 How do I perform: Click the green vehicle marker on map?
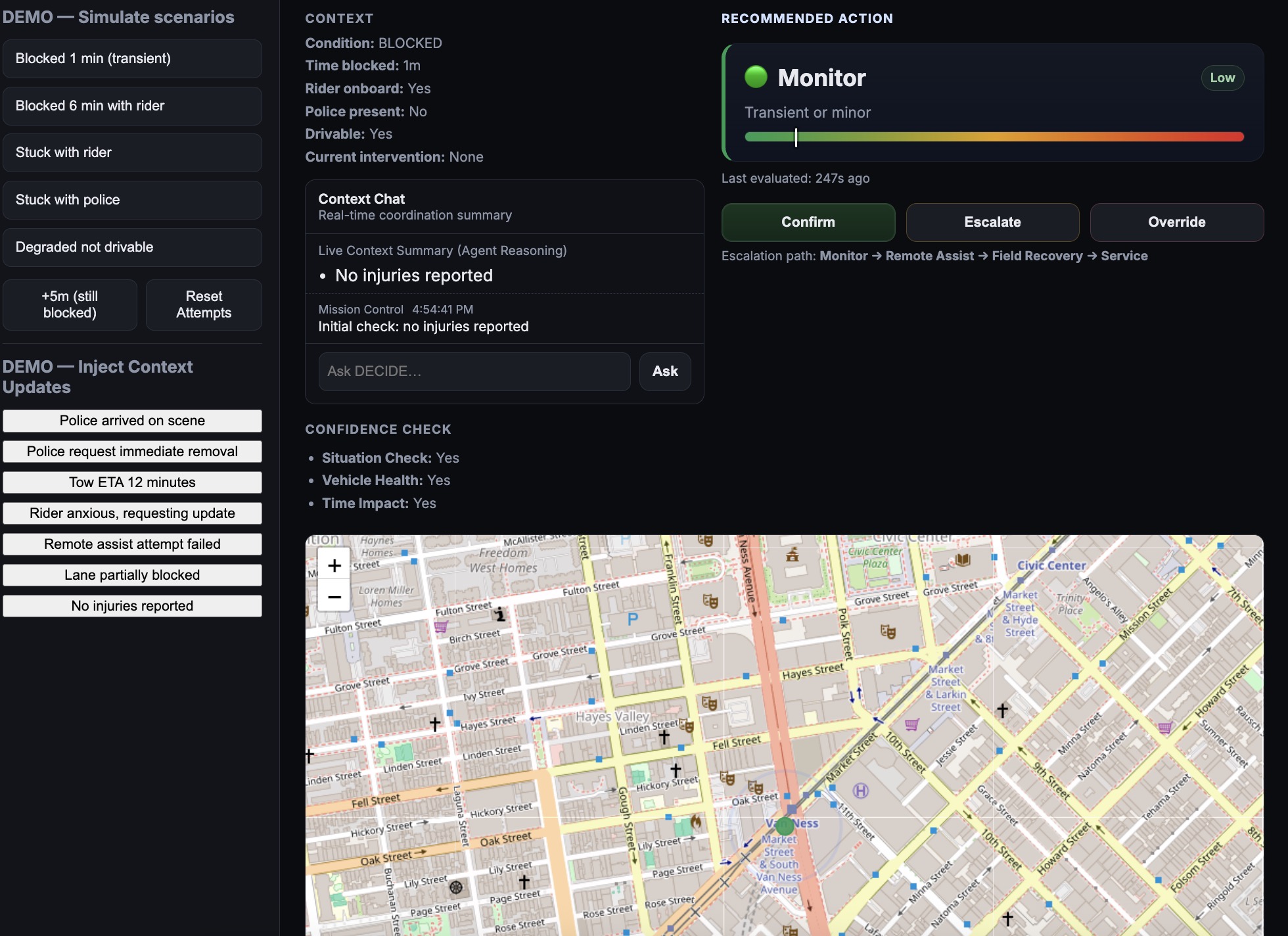coord(785,826)
